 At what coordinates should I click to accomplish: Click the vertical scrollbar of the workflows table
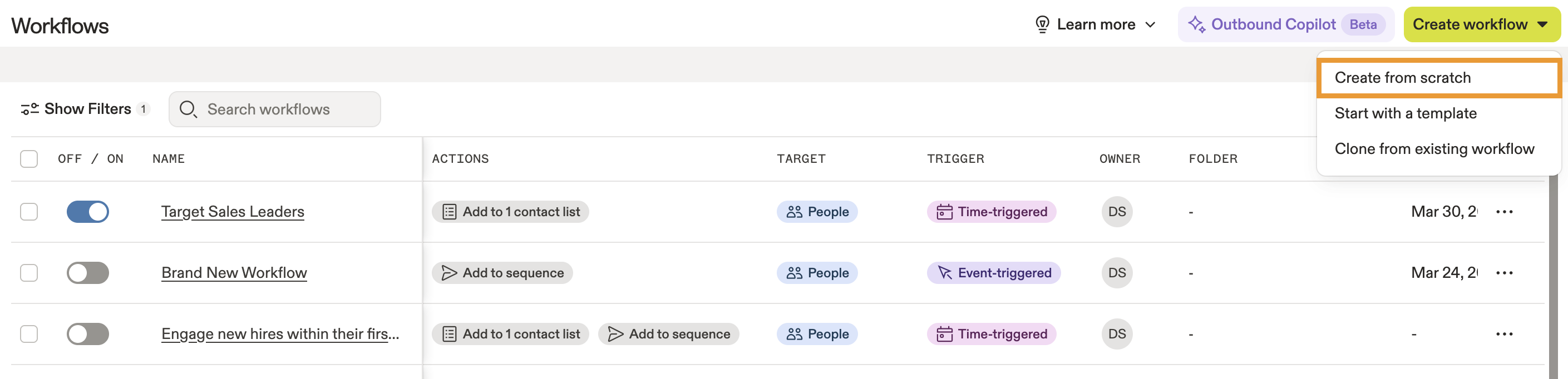pos(1553,274)
